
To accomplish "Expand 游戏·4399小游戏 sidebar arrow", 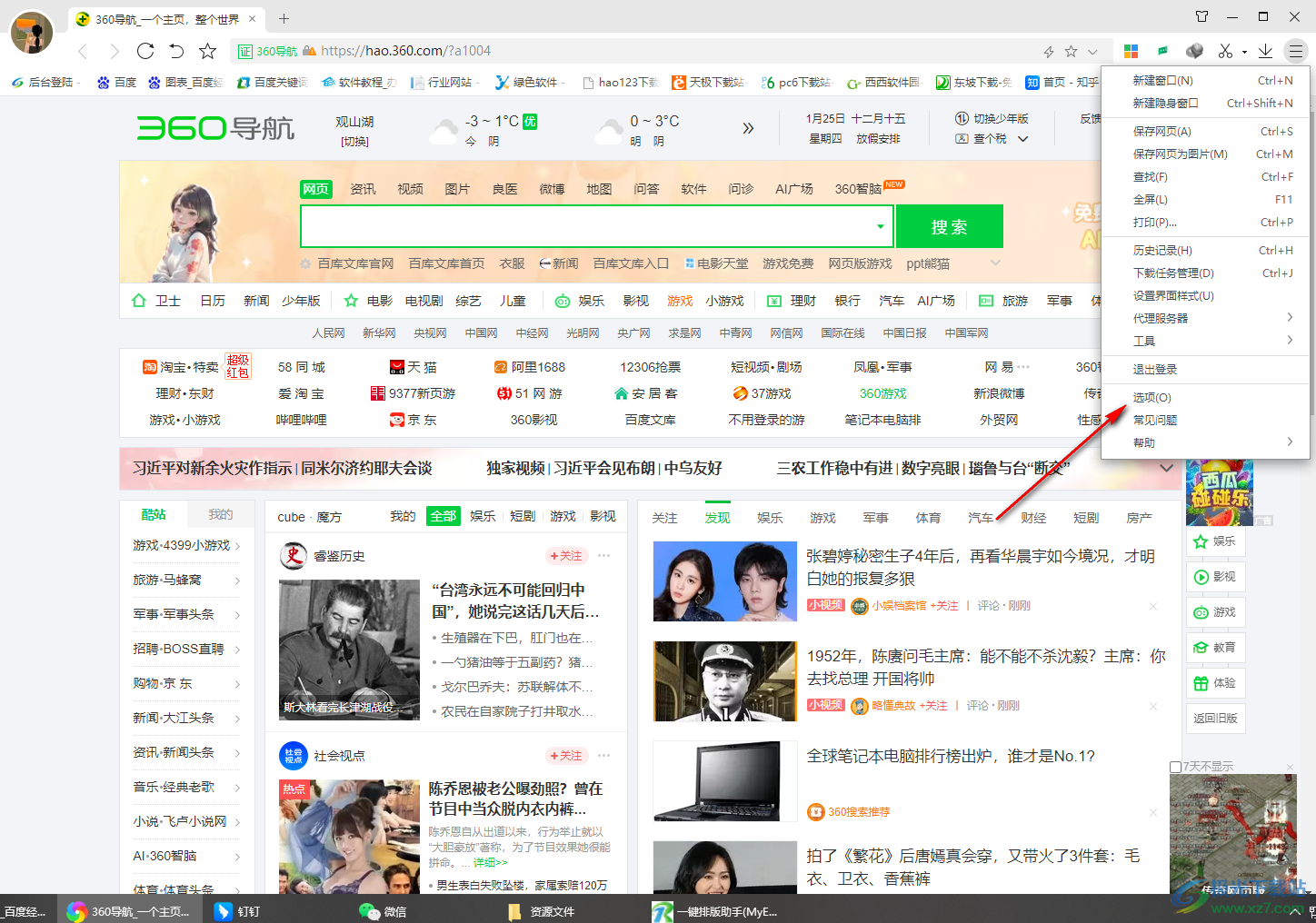I will [x=237, y=546].
